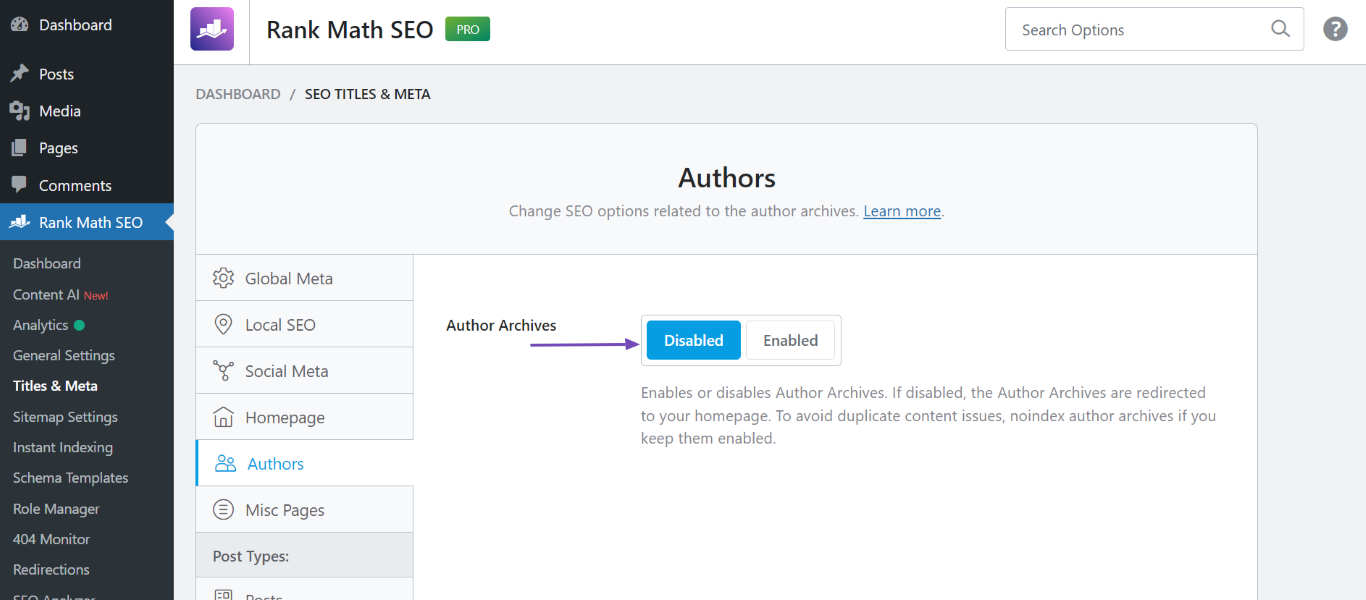Click the Comments bubble icon

coord(19,185)
